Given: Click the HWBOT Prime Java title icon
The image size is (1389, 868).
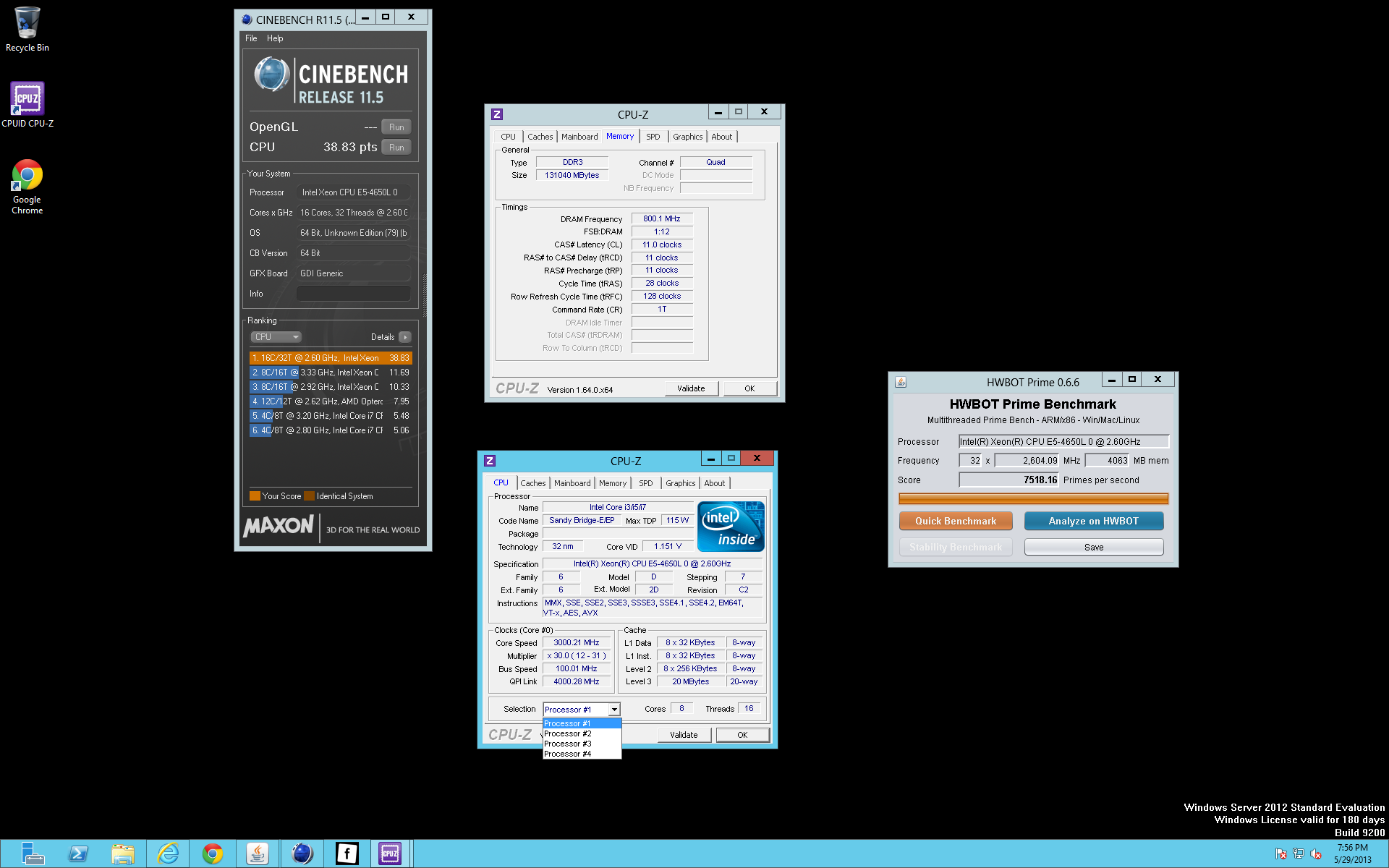Looking at the screenshot, I should coord(901,382).
